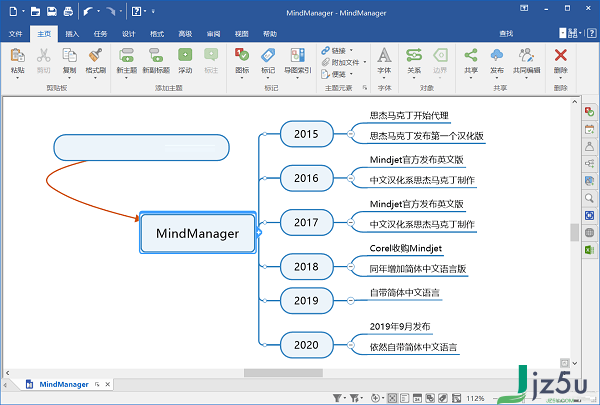Select the 2018 topic node
The height and width of the screenshot is (405, 600).
point(307,266)
